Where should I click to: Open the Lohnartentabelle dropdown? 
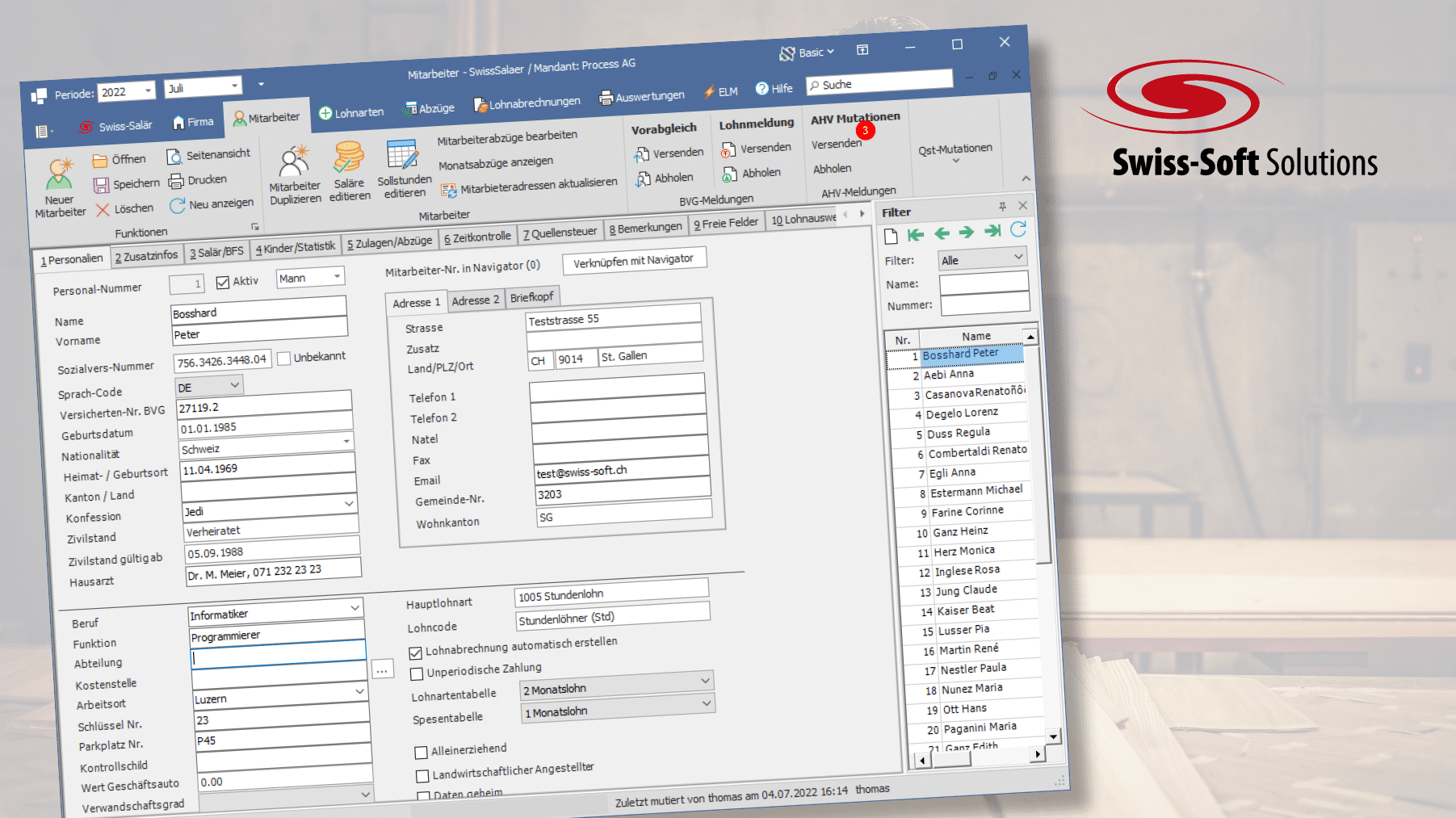pos(705,681)
